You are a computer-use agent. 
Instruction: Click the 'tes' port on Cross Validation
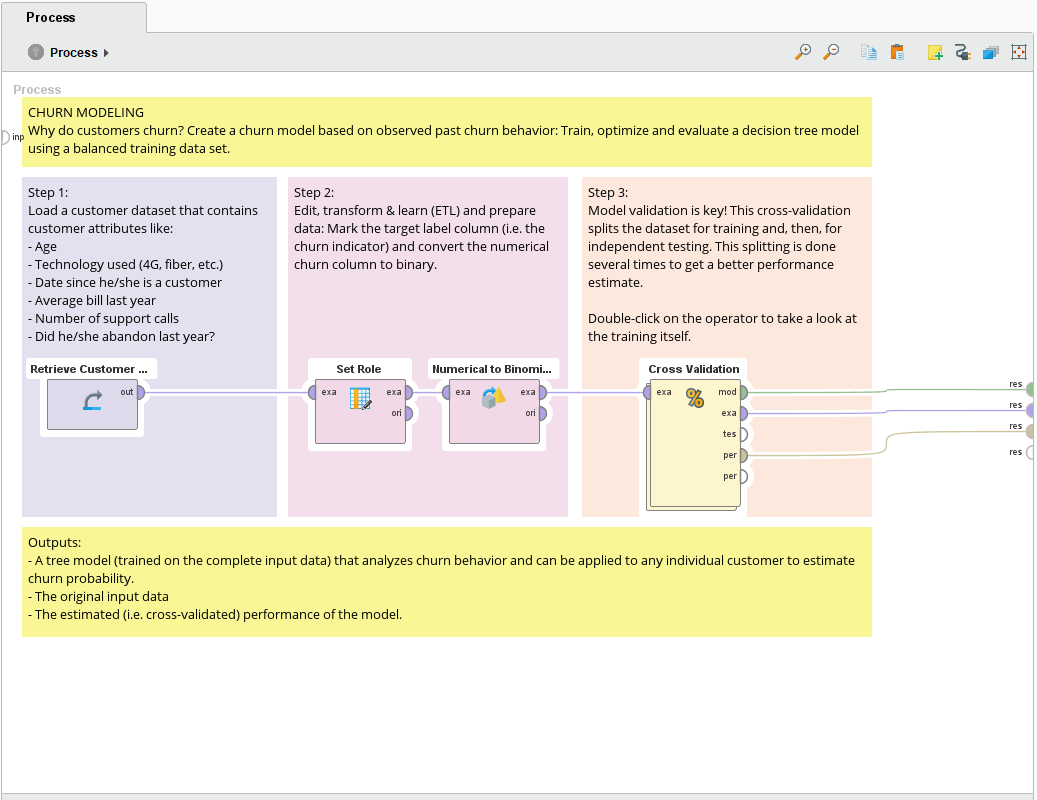click(742, 435)
